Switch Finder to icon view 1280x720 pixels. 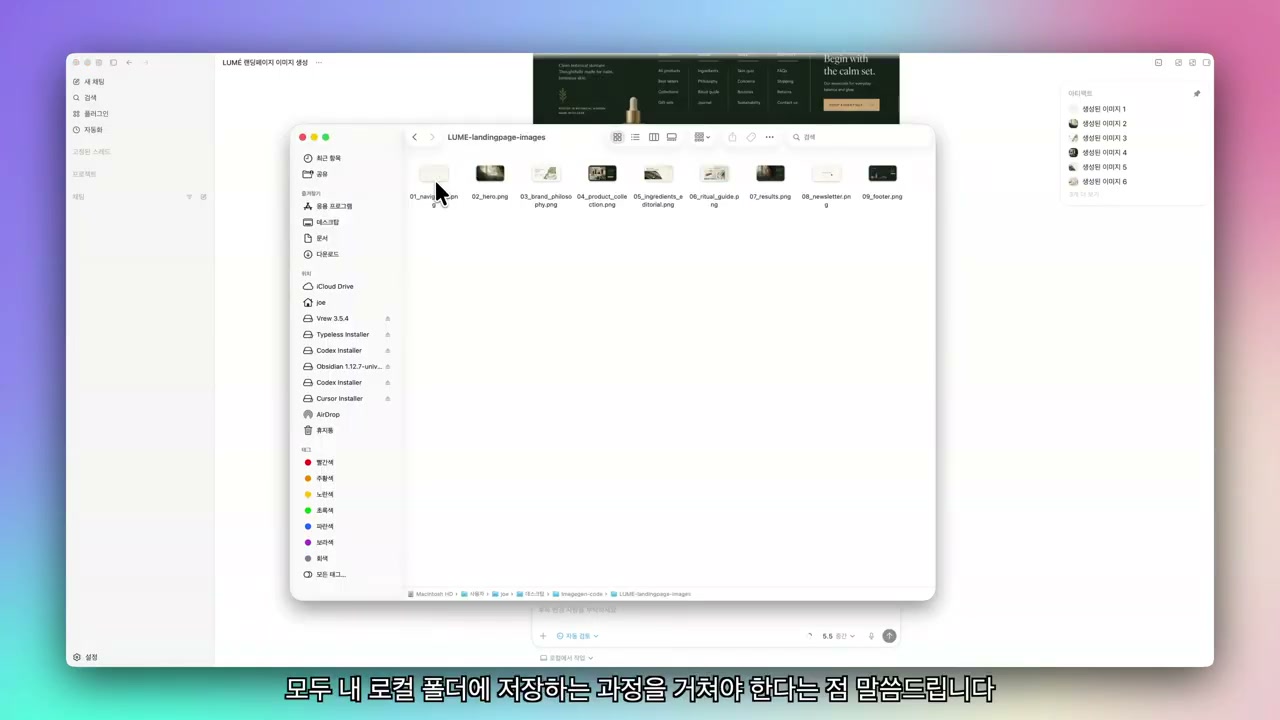pos(617,137)
